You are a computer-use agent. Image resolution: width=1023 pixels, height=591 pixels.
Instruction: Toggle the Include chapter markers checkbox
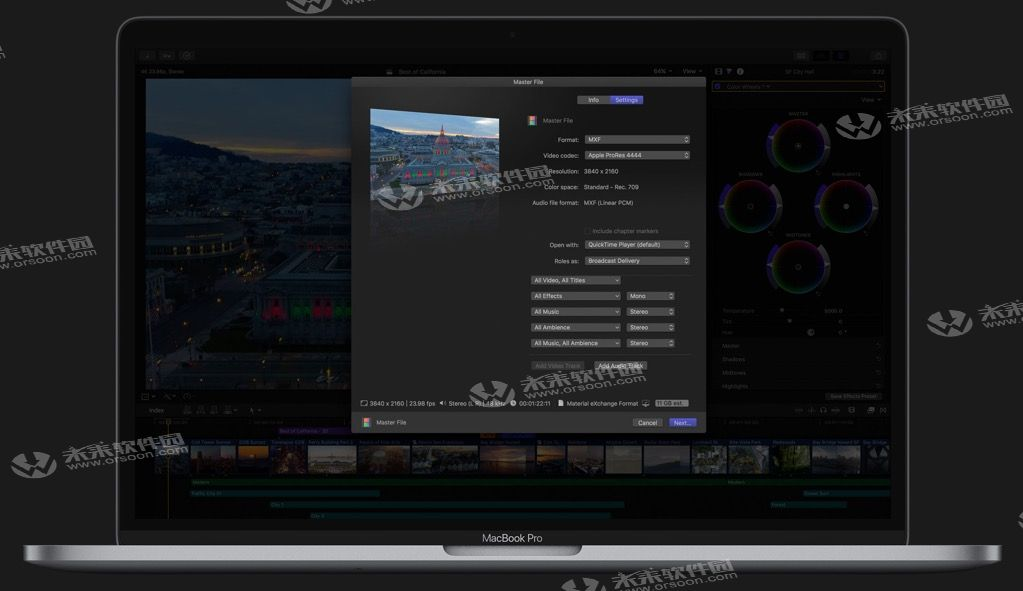pyautogui.click(x=588, y=231)
